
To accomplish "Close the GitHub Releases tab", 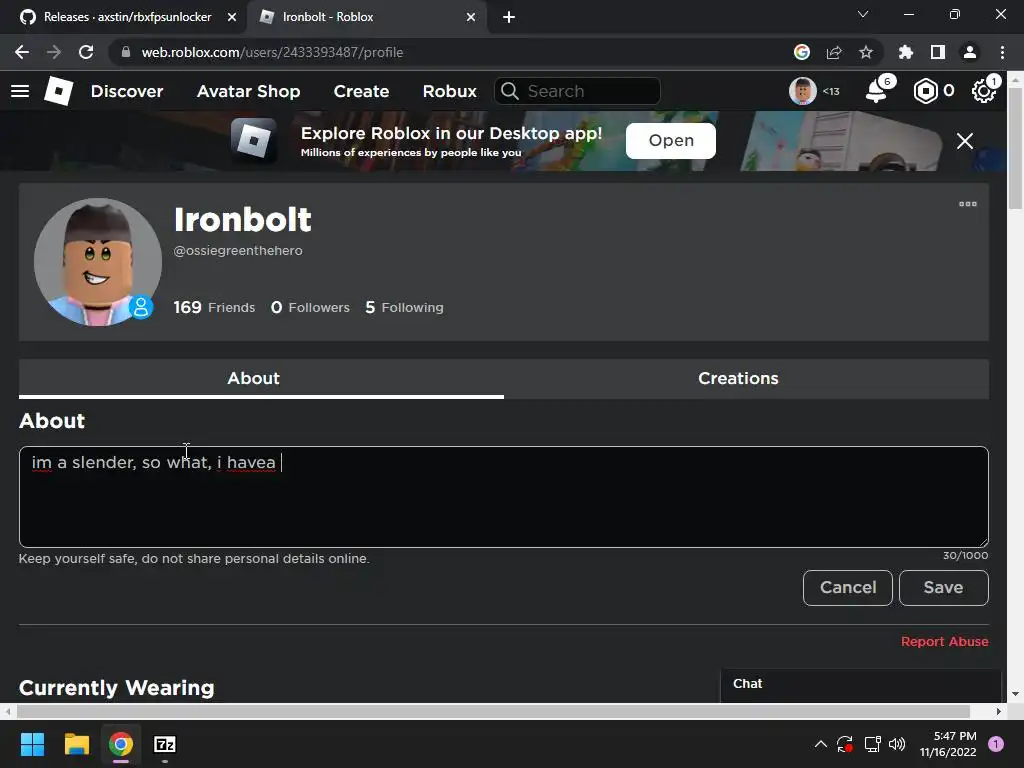I will click(232, 18).
